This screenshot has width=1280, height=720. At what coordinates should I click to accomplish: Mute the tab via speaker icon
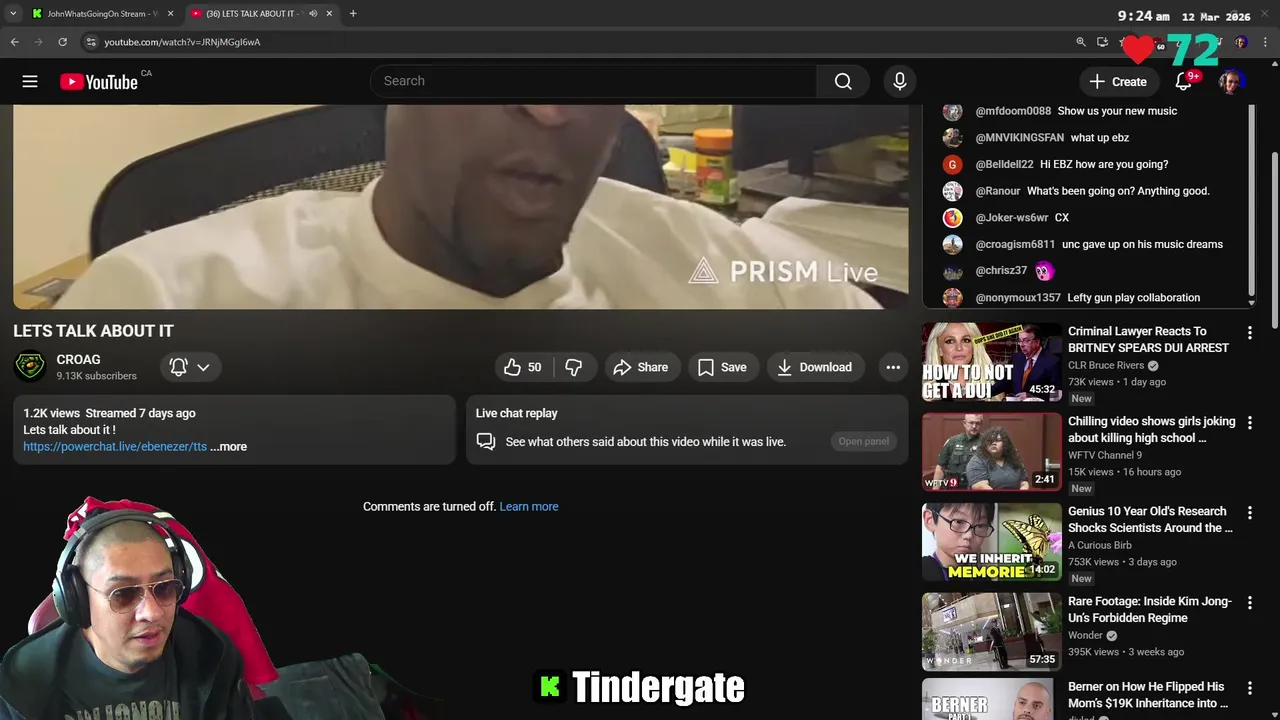point(312,14)
